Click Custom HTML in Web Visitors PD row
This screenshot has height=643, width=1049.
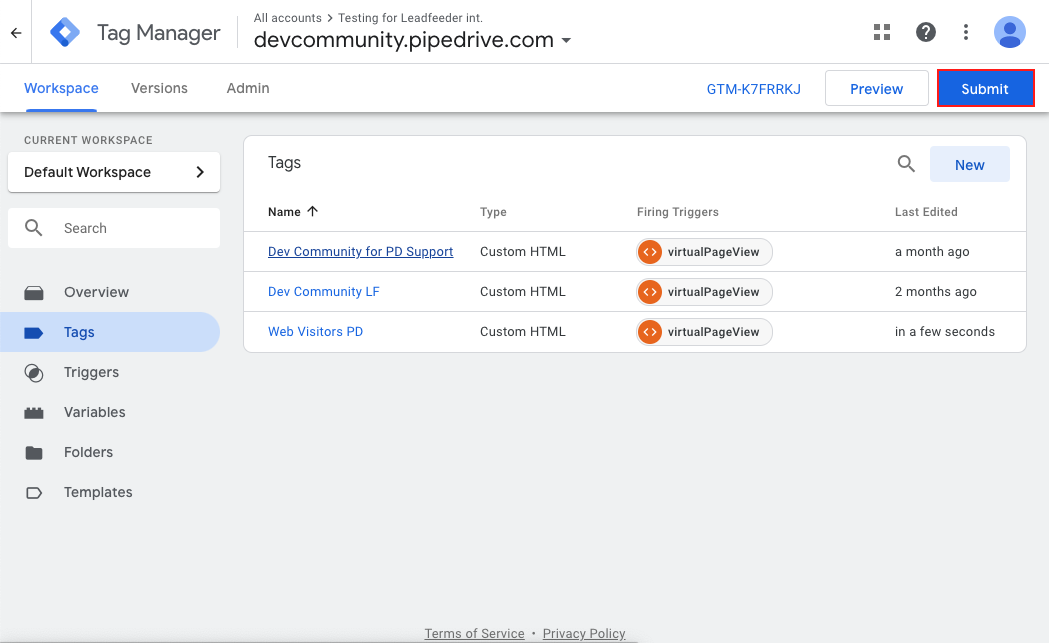pos(522,332)
